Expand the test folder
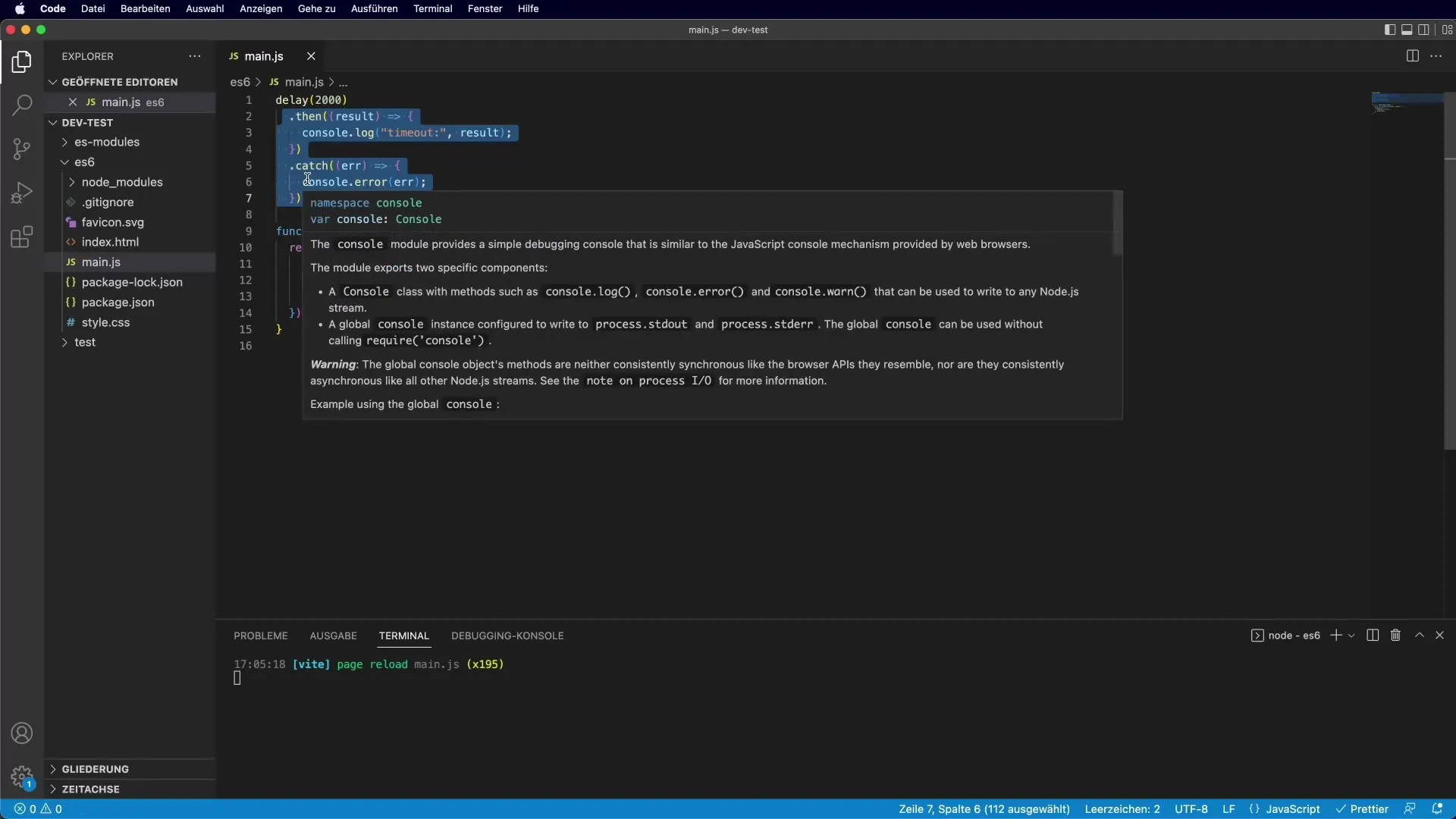The height and width of the screenshot is (819, 1456). (130, 342)
